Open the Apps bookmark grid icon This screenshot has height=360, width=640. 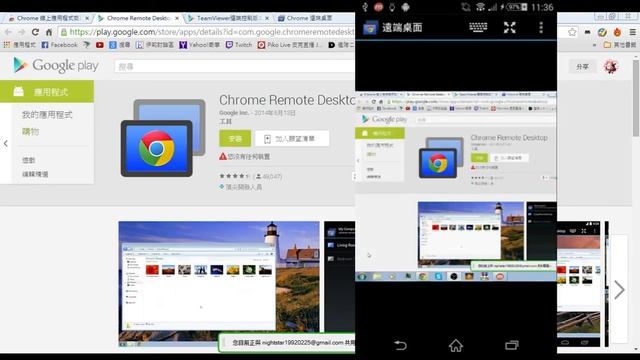coord(7,45)
